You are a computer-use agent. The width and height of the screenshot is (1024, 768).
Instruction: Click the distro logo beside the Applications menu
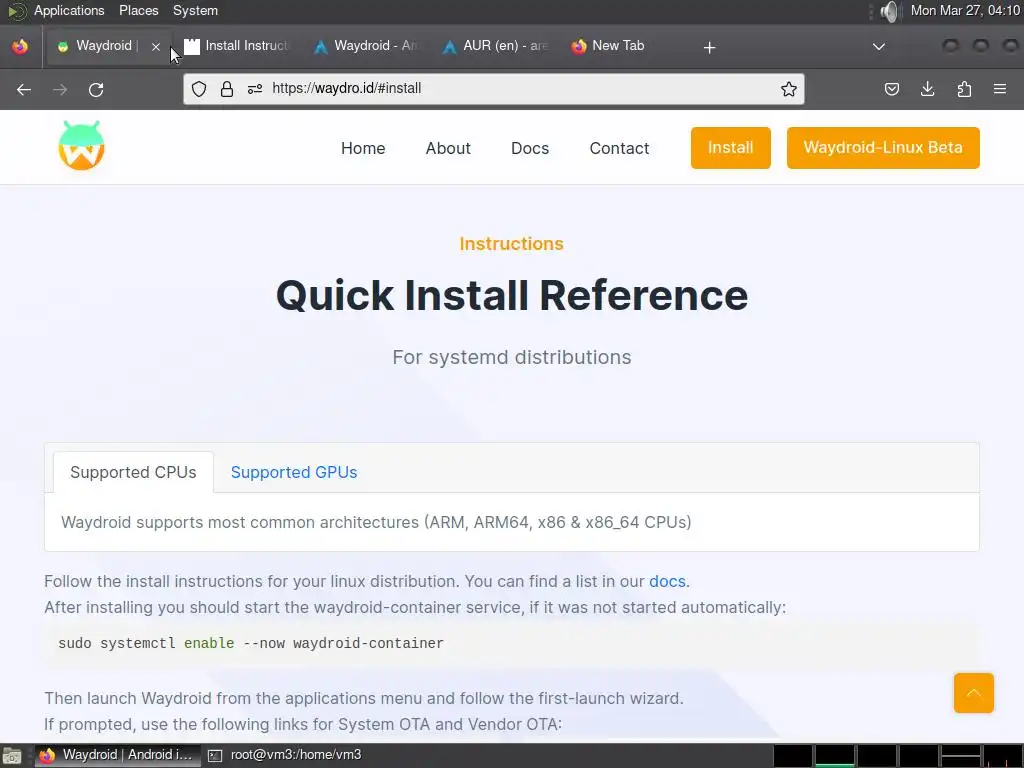[x=16, y=10]
